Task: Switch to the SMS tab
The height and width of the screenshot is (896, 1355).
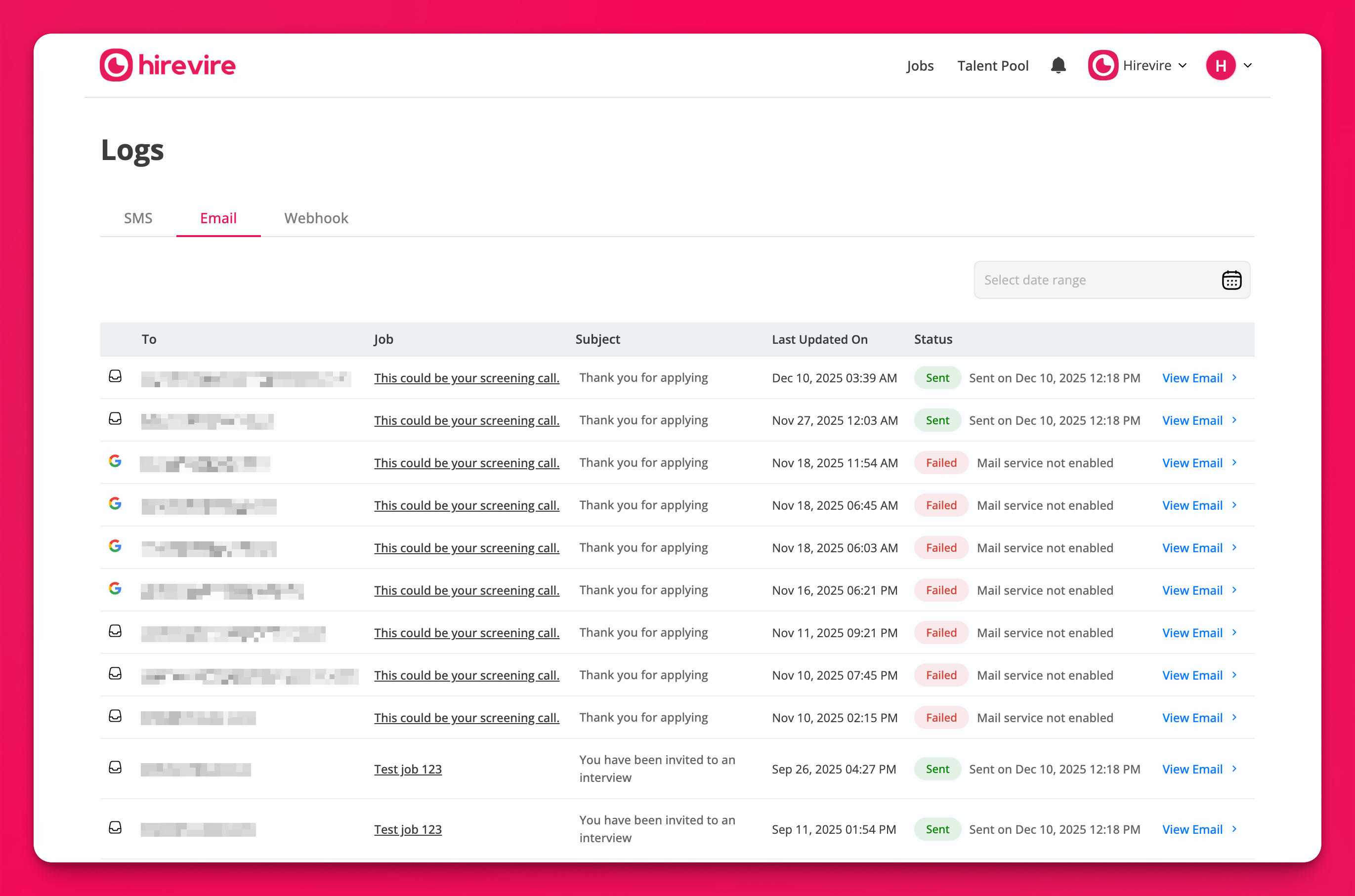Action: [x=138, y=218]
